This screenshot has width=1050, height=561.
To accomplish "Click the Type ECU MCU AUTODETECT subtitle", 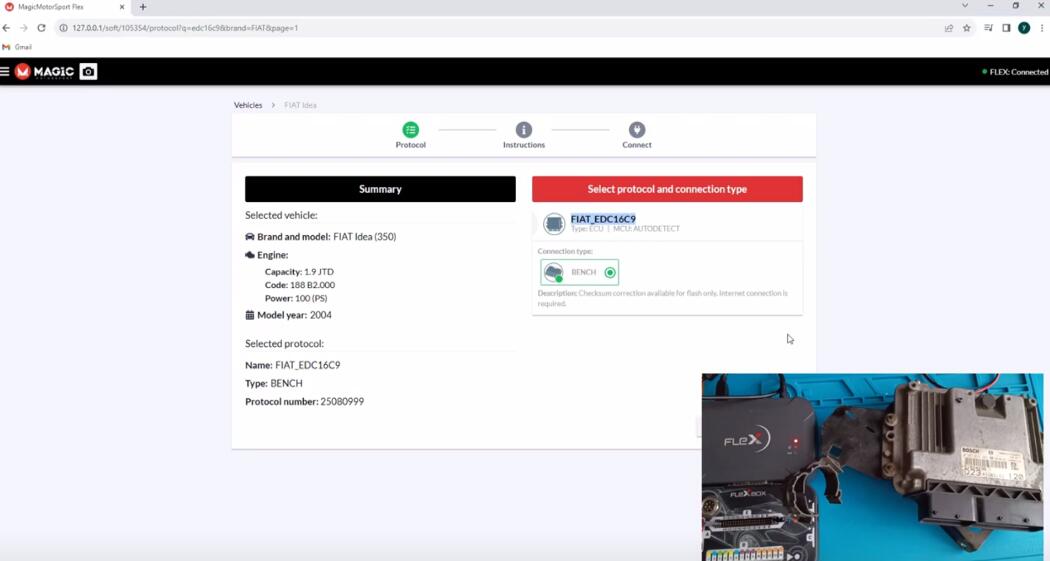I will (x=625, y=229).
